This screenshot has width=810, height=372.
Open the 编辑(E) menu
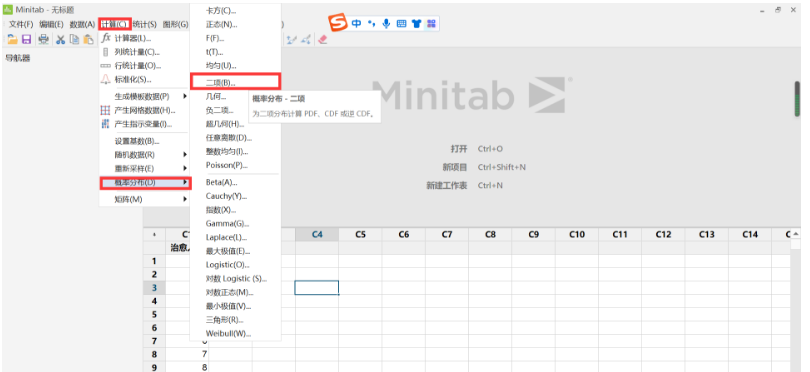(51, 24)
